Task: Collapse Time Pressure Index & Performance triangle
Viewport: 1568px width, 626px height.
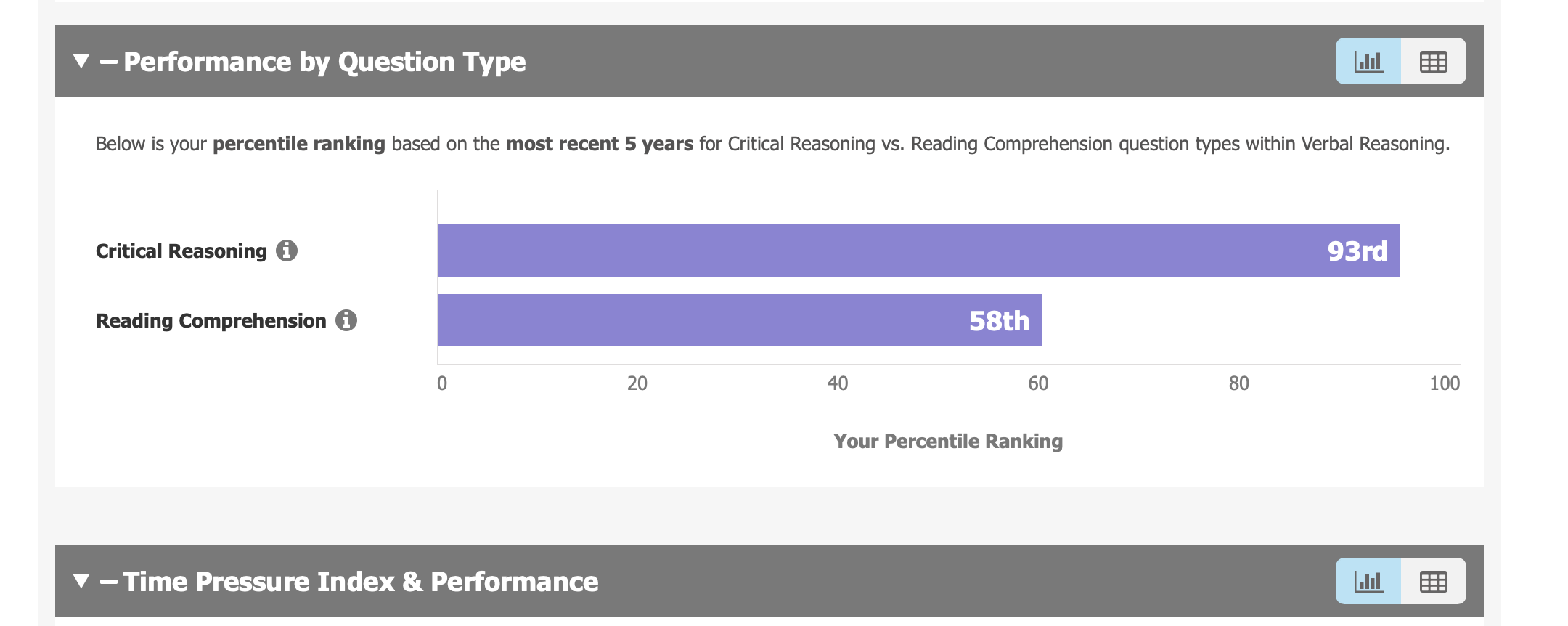Action: coord(81,581)
